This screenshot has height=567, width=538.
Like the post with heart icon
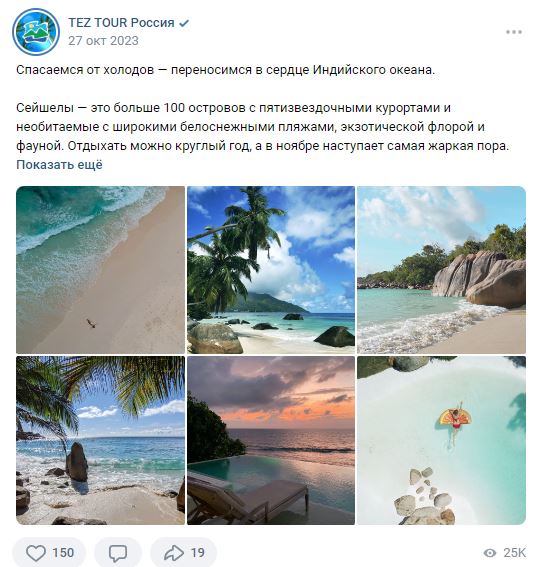[x=36, y=553]
